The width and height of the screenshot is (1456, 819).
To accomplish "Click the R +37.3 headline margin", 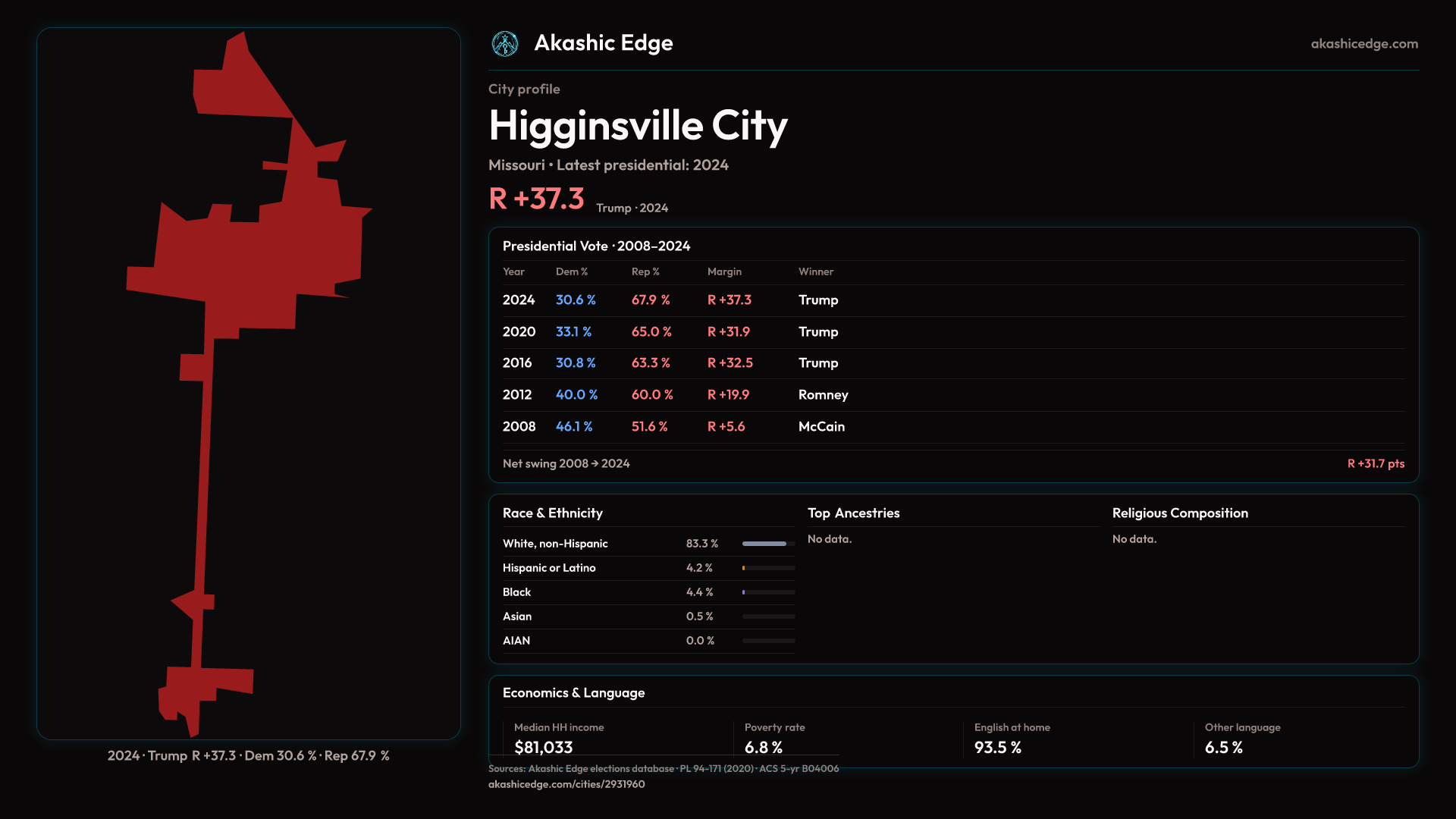I will coord(536,199).
